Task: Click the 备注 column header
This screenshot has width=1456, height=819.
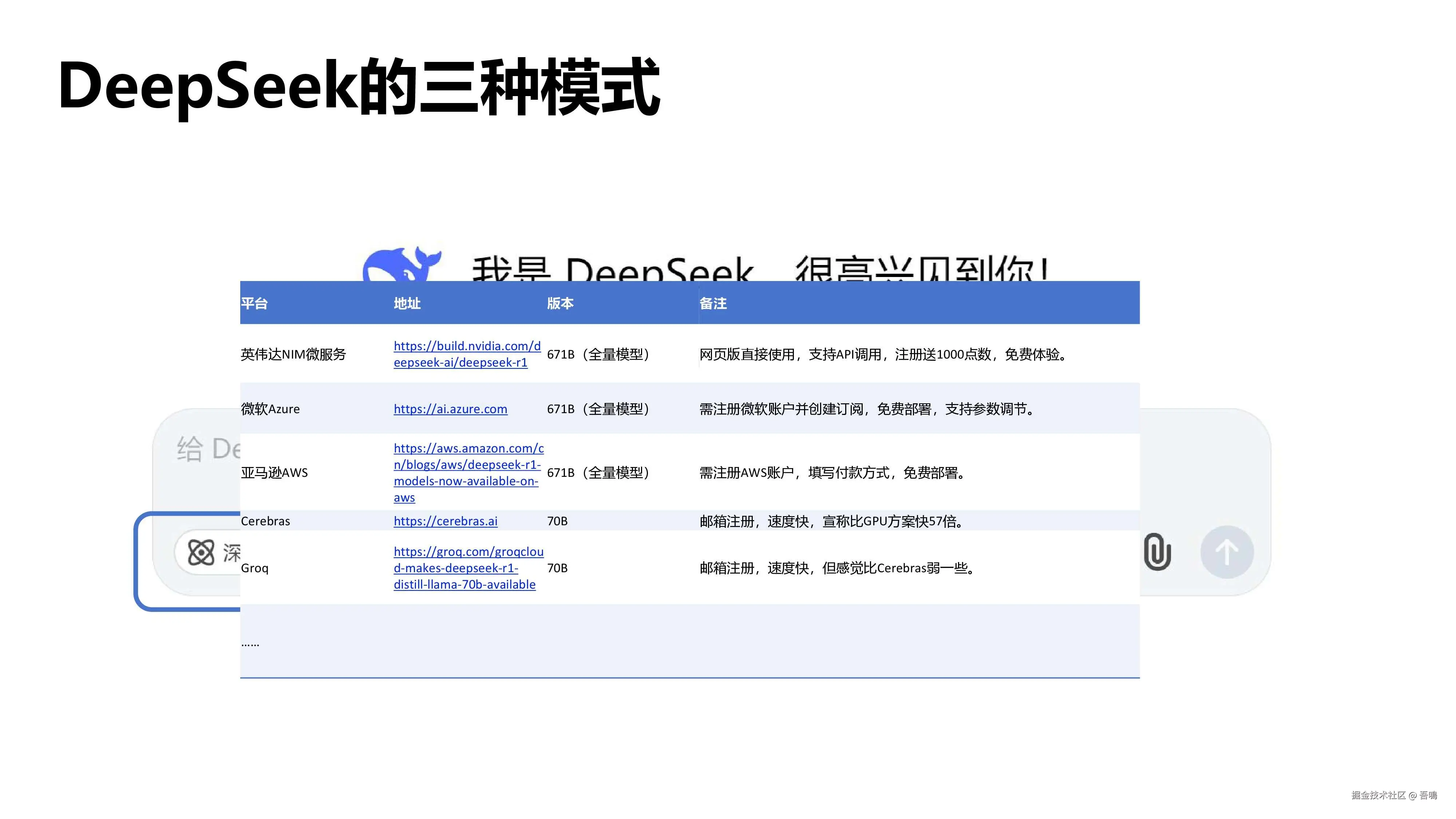Action: 713,304
